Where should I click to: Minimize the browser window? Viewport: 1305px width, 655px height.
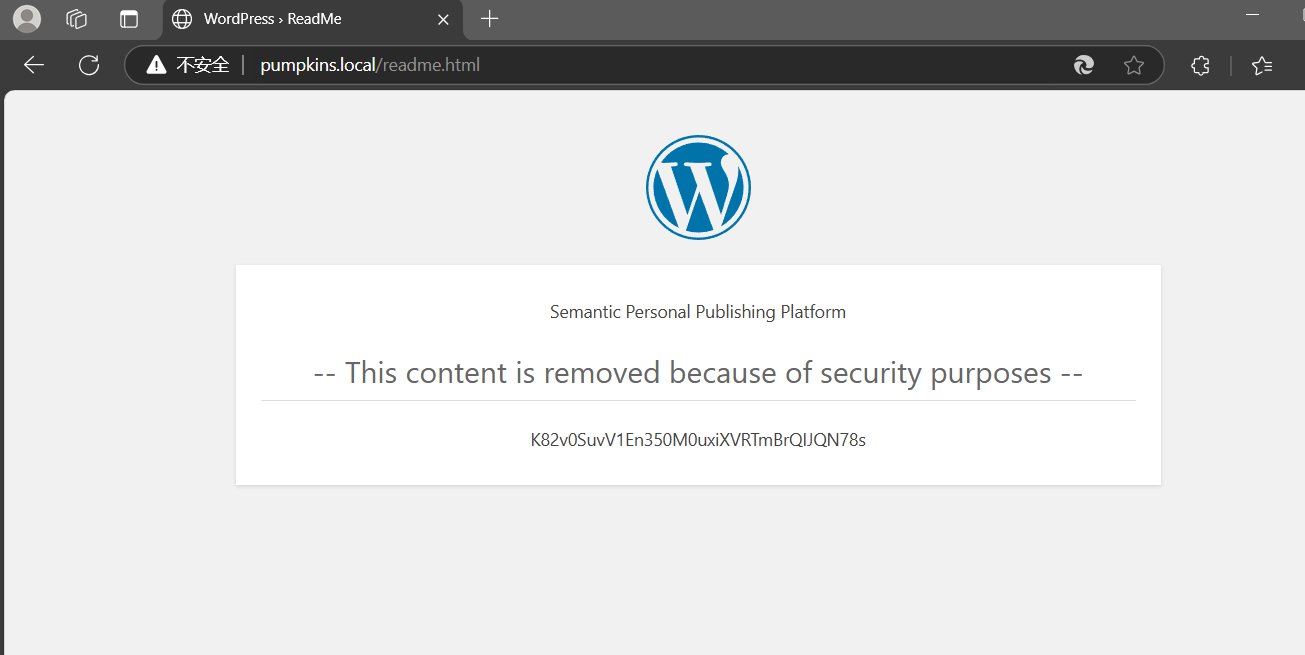(x=1255, y=14)
